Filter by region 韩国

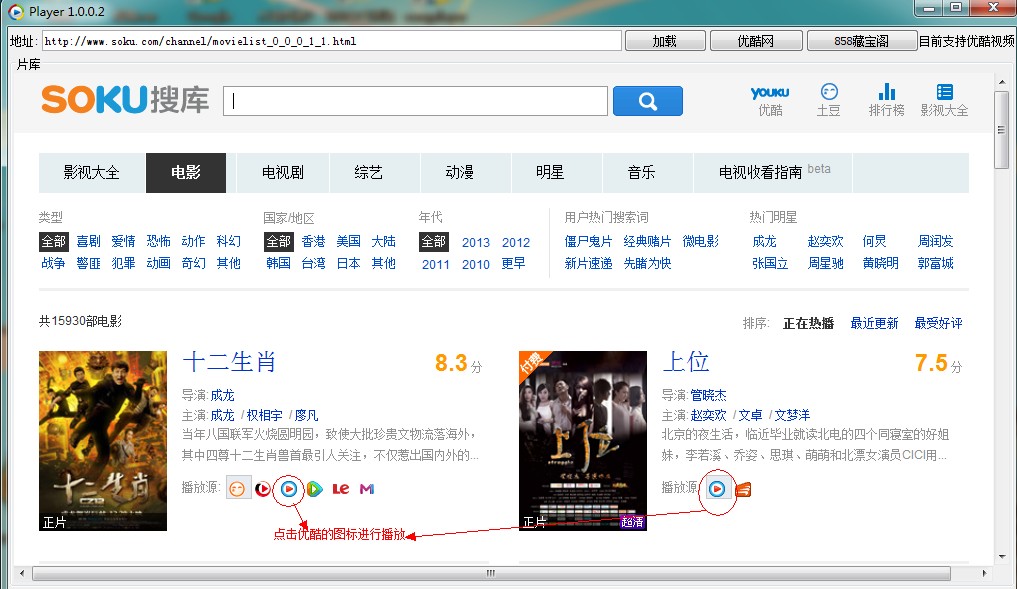pyautogui.click(x=278, y=263)
